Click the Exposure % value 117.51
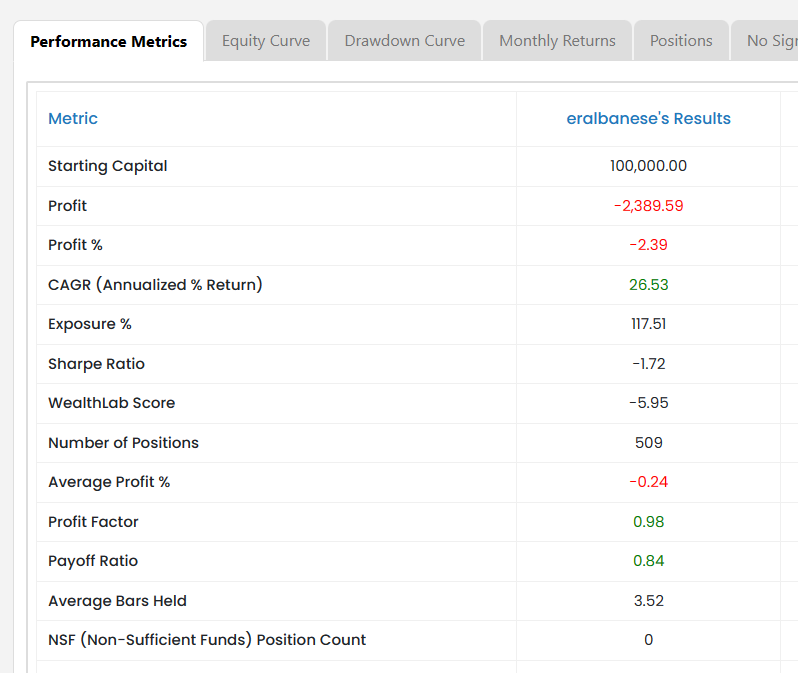 (x=648, y=324)
